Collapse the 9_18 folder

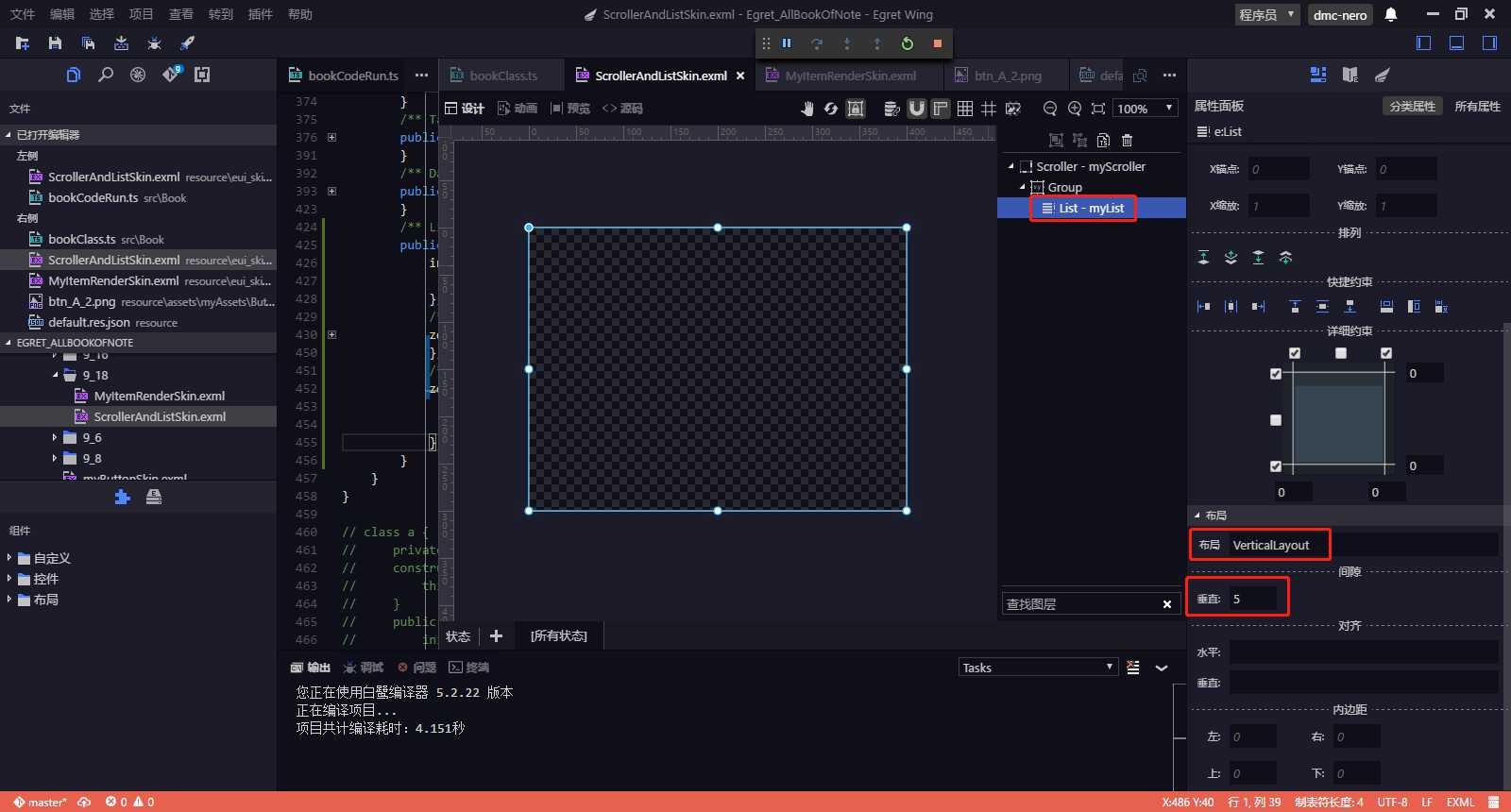[x=55, y=375]
